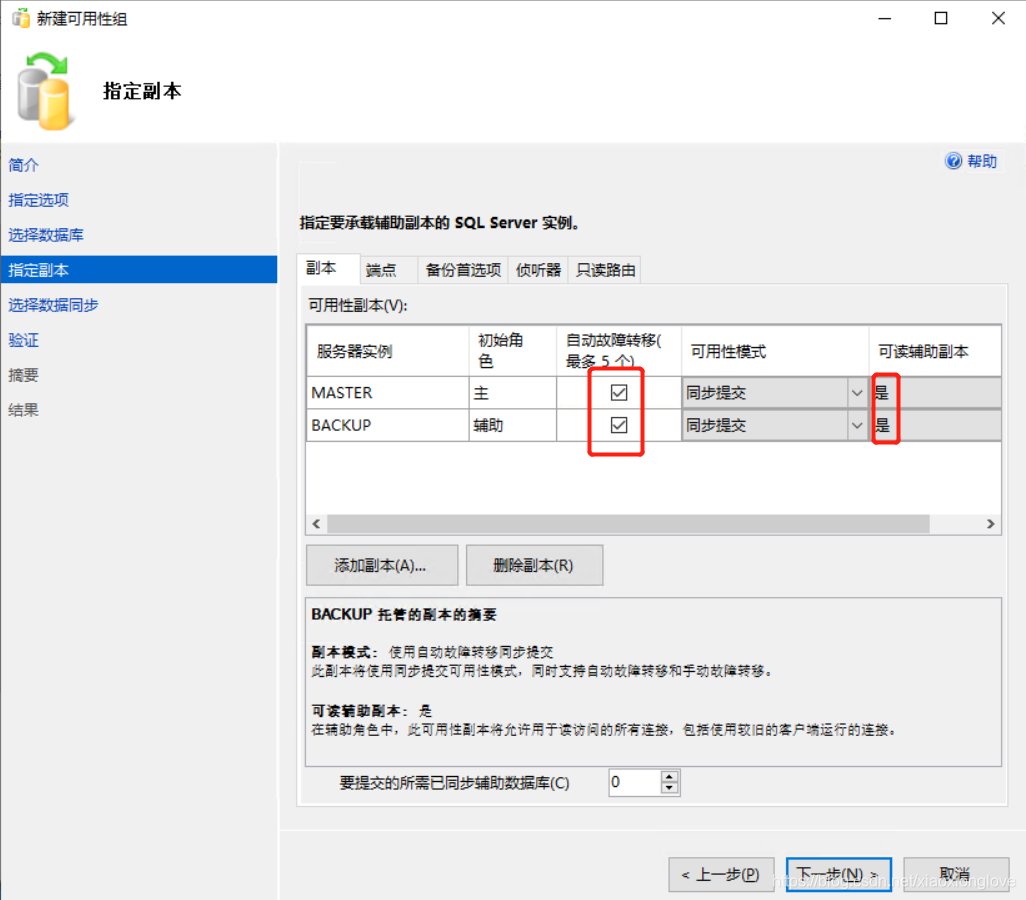Open availability mode dropdown for MASTER
Screen dimensions: 1026x900
[x=857, y=393]
